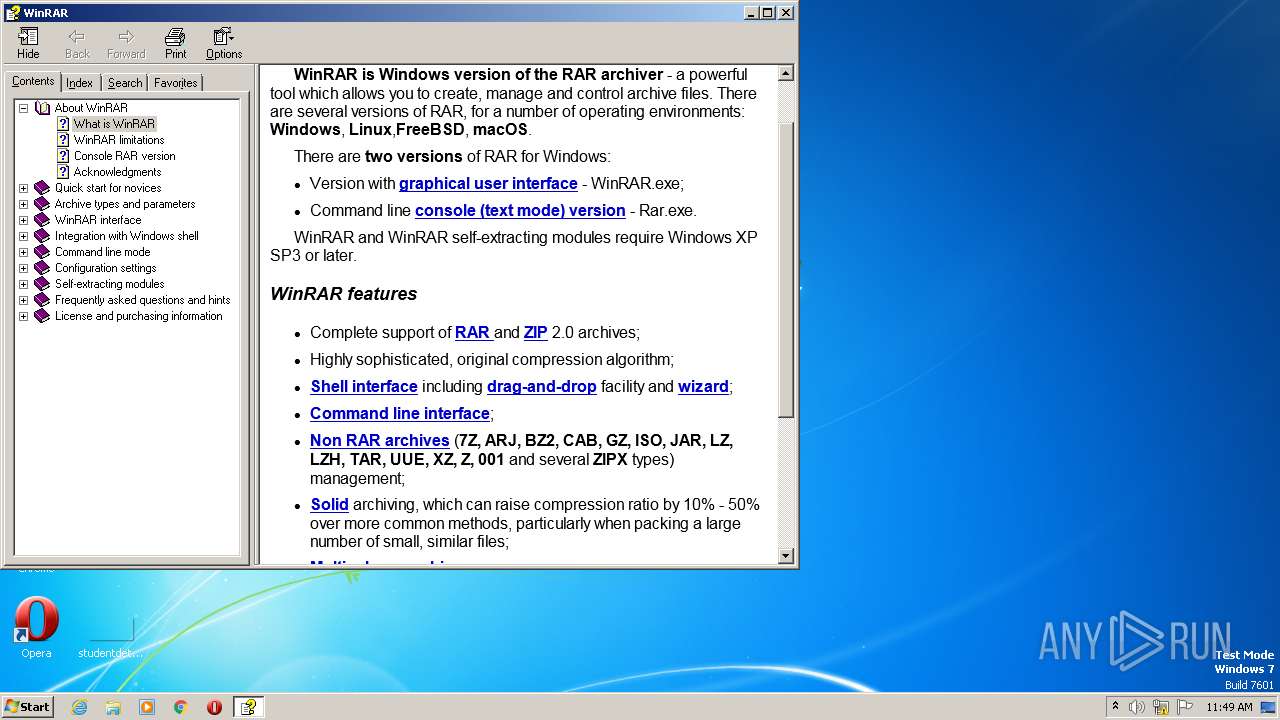
Task: Click the Windows Start button
Action: pyautogui.click(x=28, y=707)
